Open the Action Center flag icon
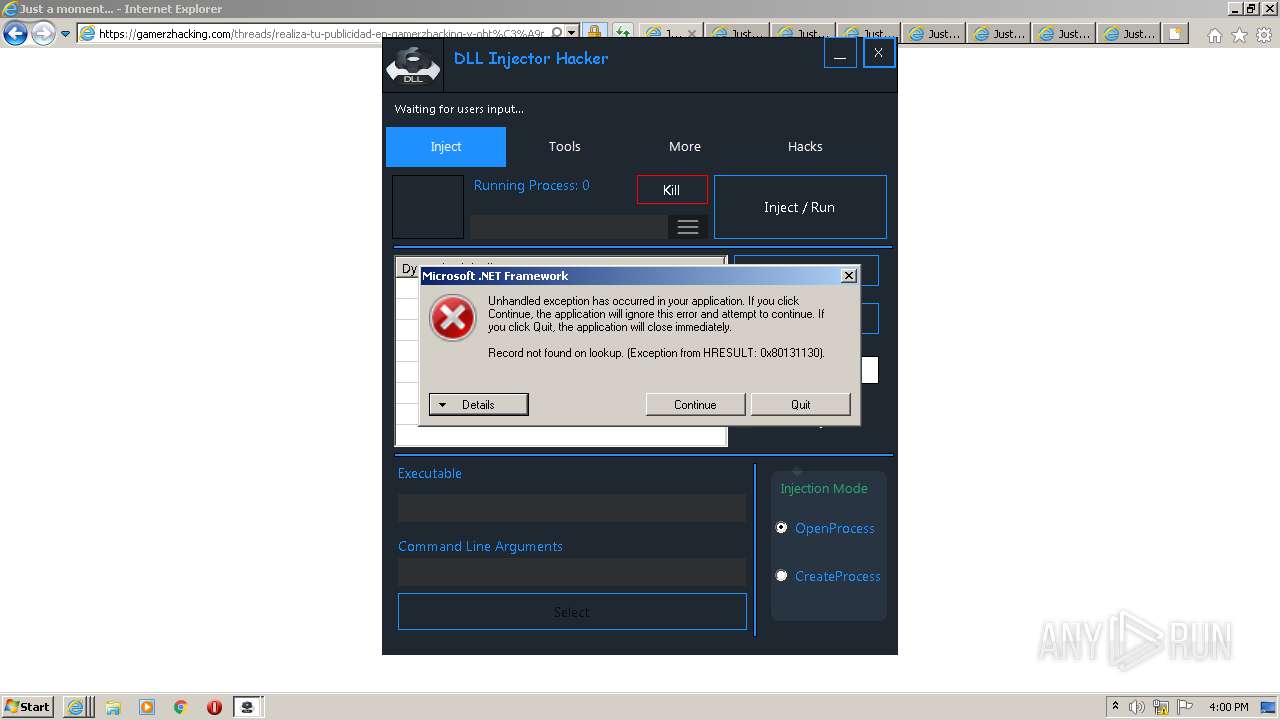 [1183, 707]
